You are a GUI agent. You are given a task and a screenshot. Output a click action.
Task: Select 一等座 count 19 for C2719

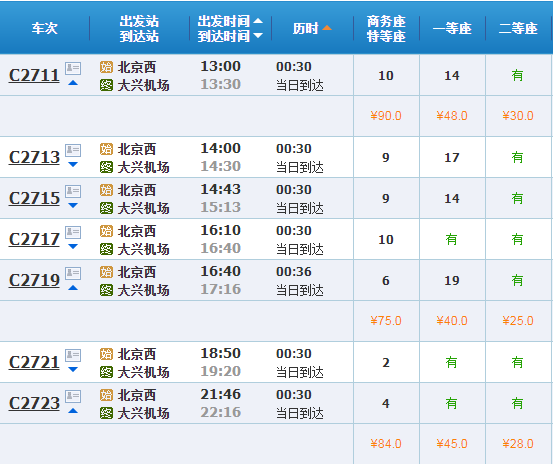(452, 280)
